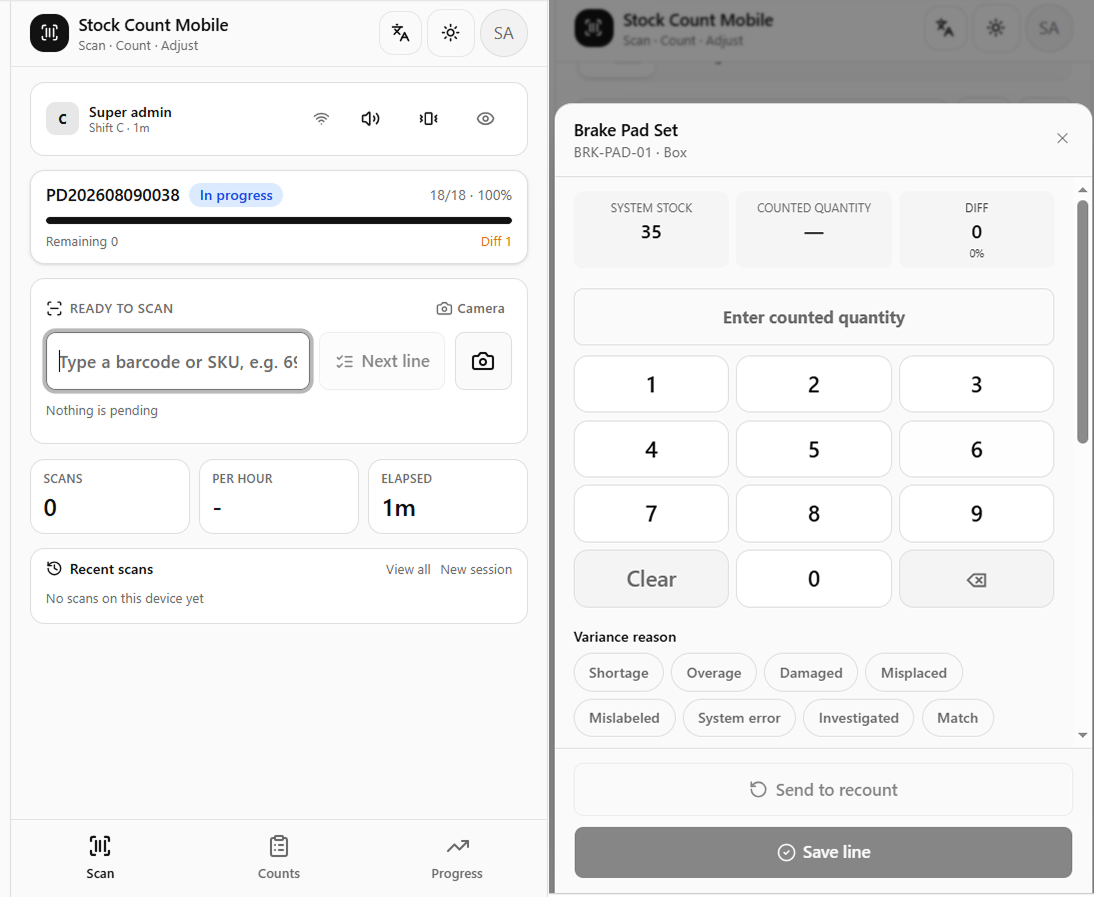
Task: Open the Camera link in scan panel
Action: click(x=470, y=308)
